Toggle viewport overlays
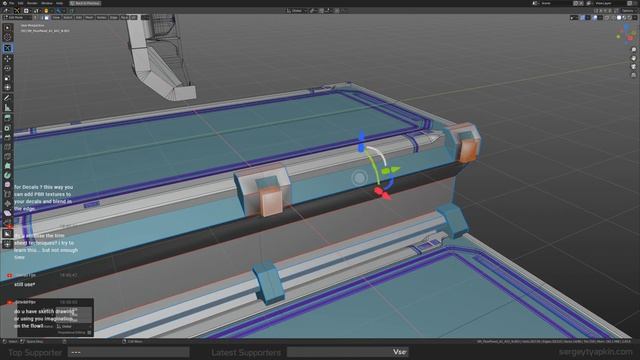 pos(595,18)
